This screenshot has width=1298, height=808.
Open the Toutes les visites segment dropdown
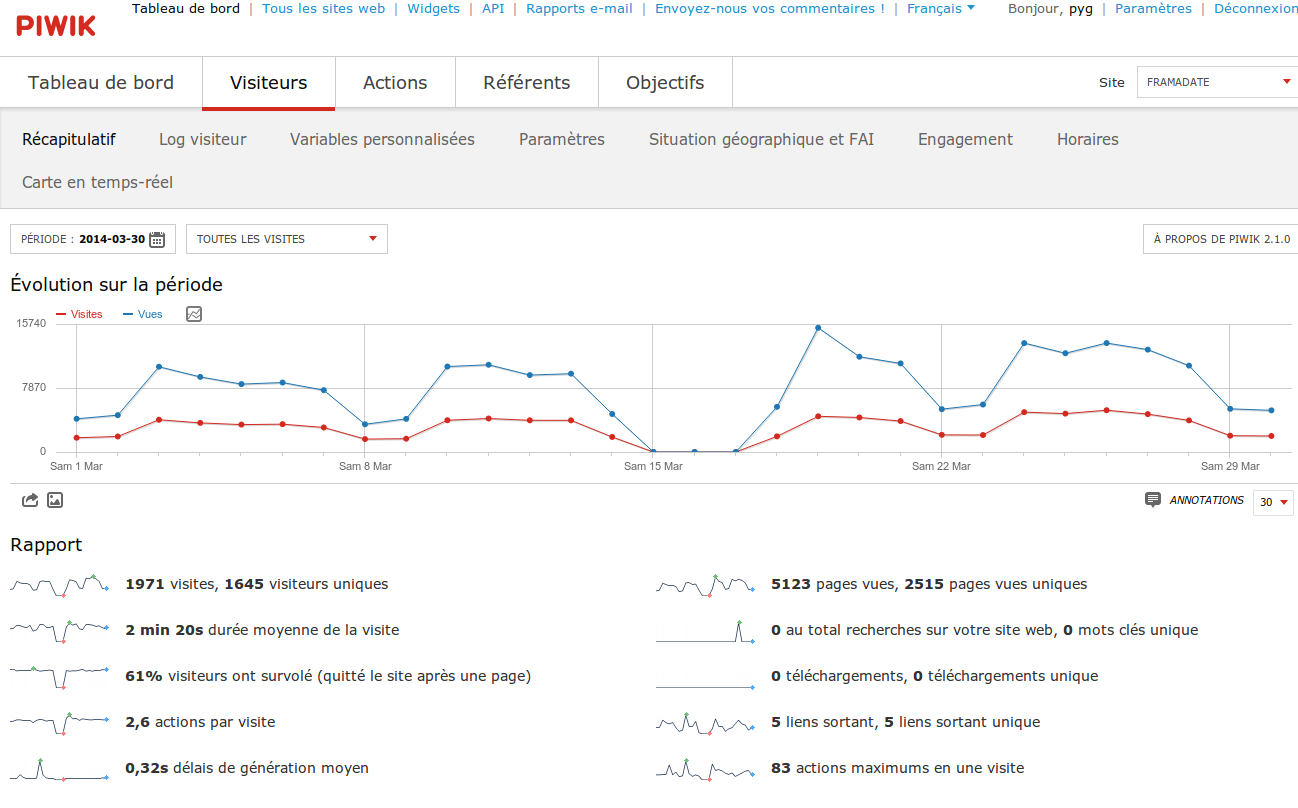coord(286,239)
